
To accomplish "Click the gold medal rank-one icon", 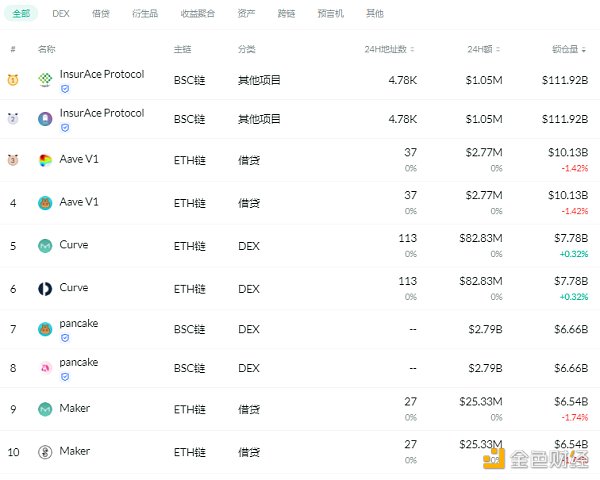I will coord(13,80).
